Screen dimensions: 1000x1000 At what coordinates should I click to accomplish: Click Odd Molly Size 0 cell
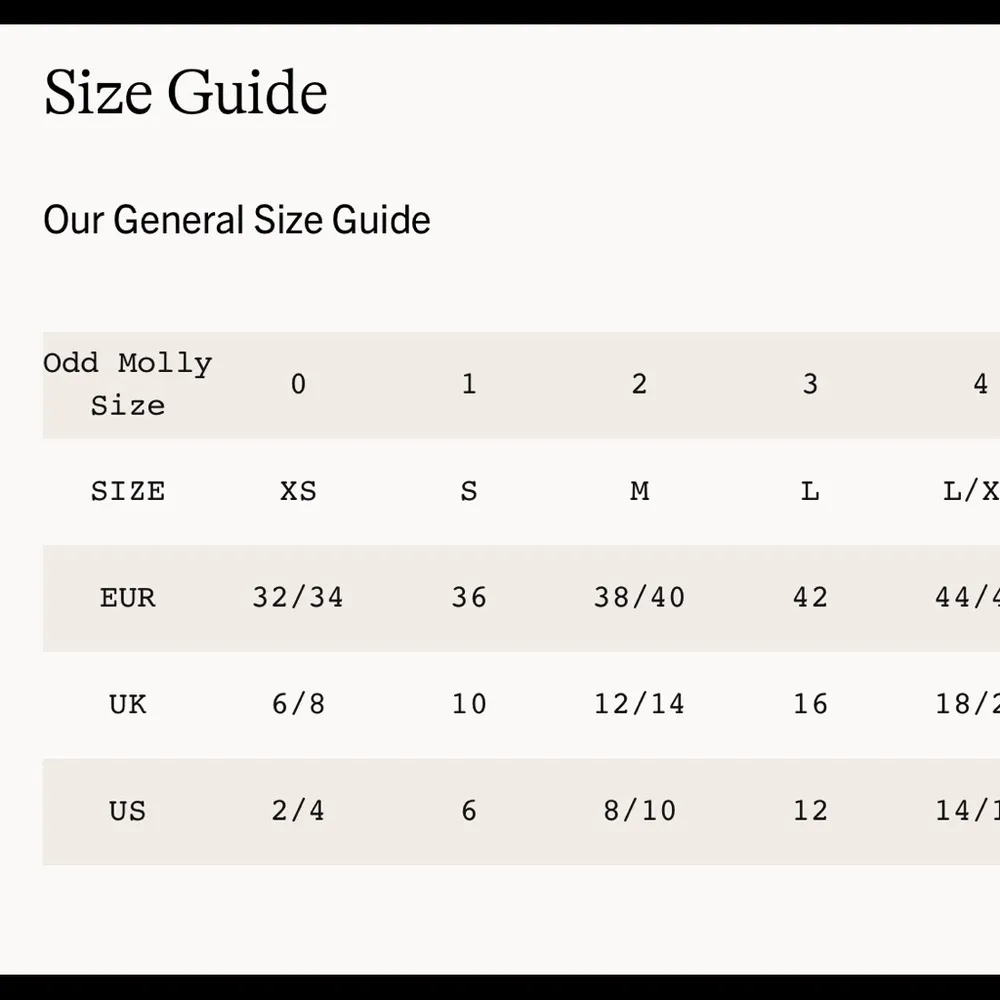[x=298, y=384]
